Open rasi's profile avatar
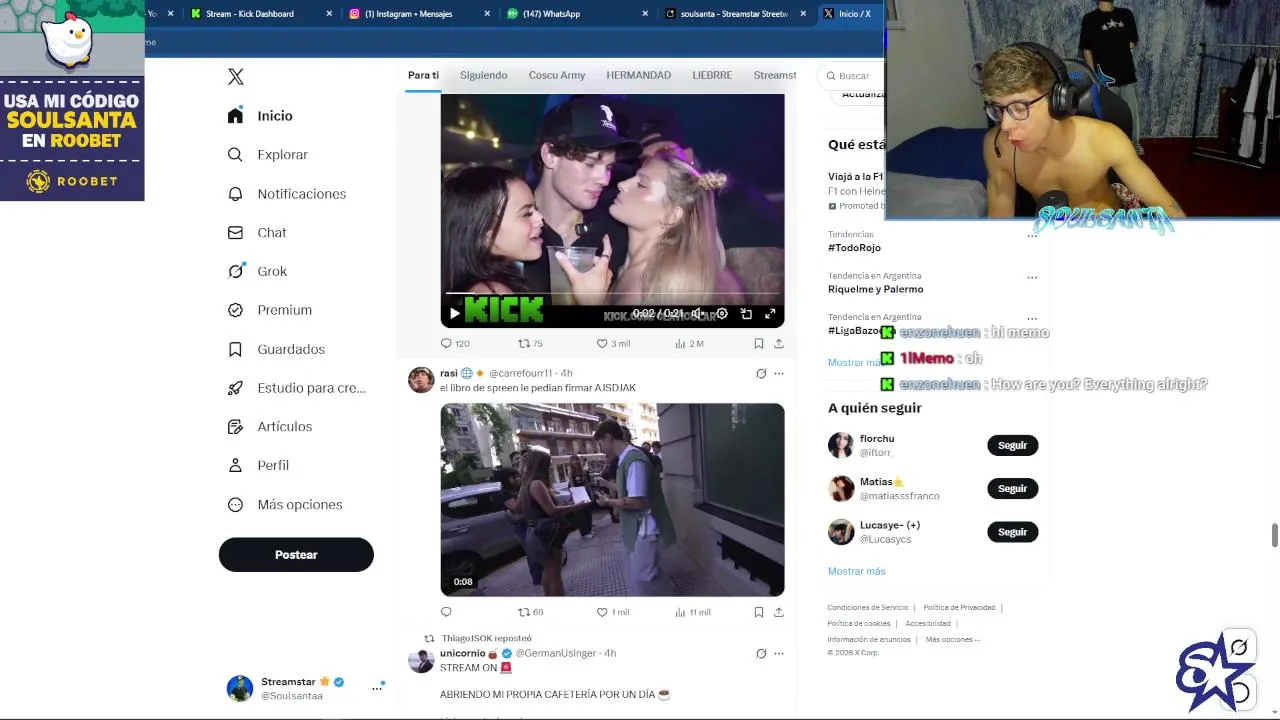1280x720 pixels. click(x=421, y=380)
